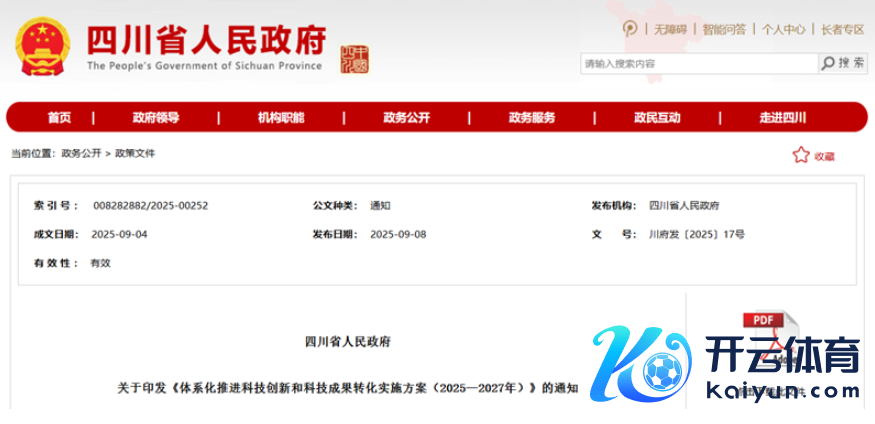Click 政策文件 in the breadcrumb
875x424 pixels.
(x=135, y=154)
